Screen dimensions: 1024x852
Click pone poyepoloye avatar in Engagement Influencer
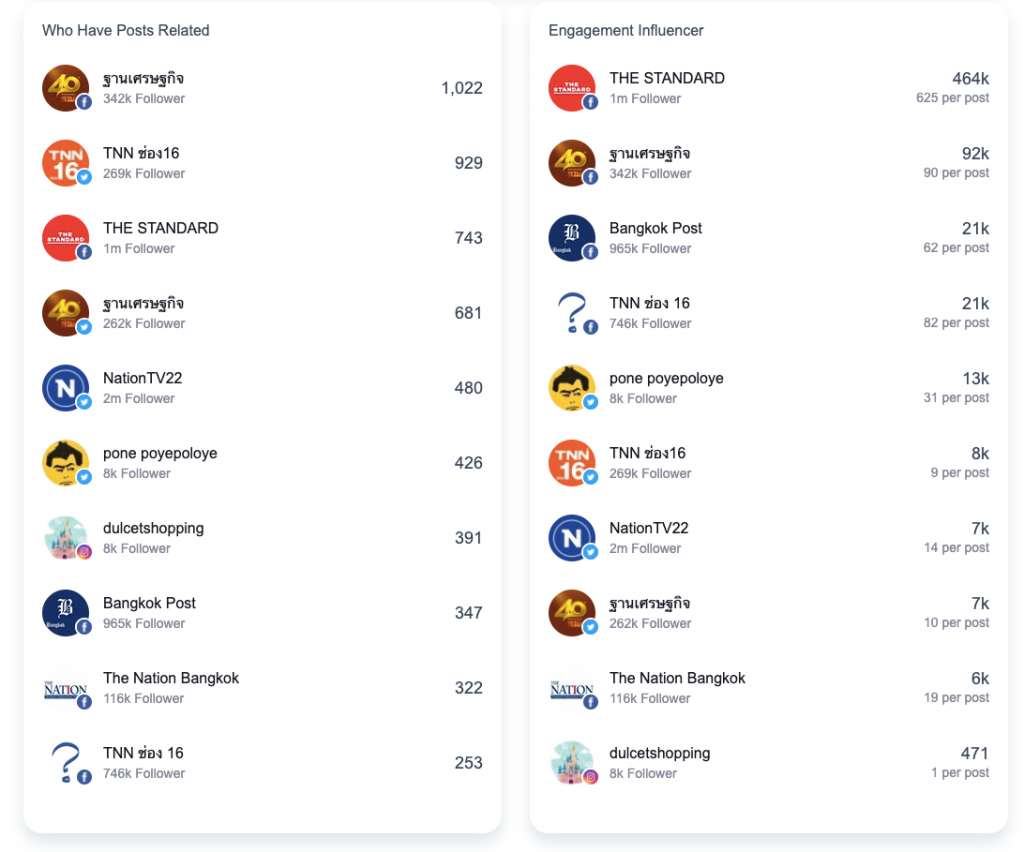tap(571, 388)
